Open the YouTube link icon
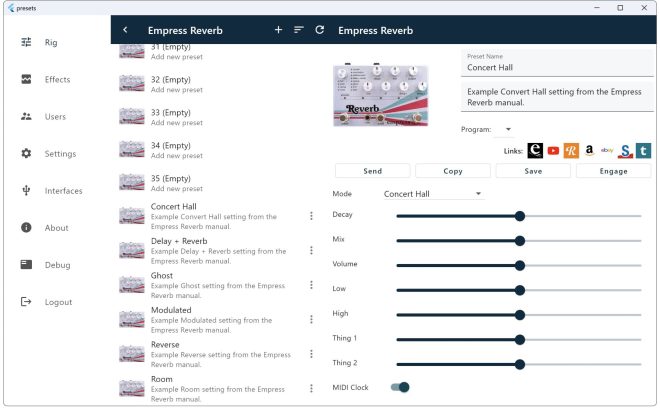 tap(553, 151)
